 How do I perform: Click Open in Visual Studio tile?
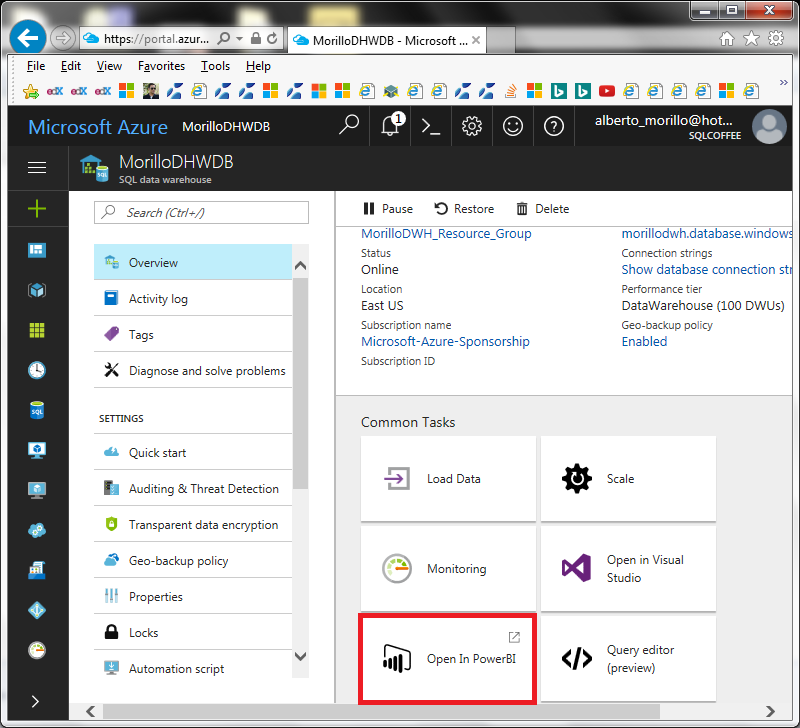tap(628, 568)
